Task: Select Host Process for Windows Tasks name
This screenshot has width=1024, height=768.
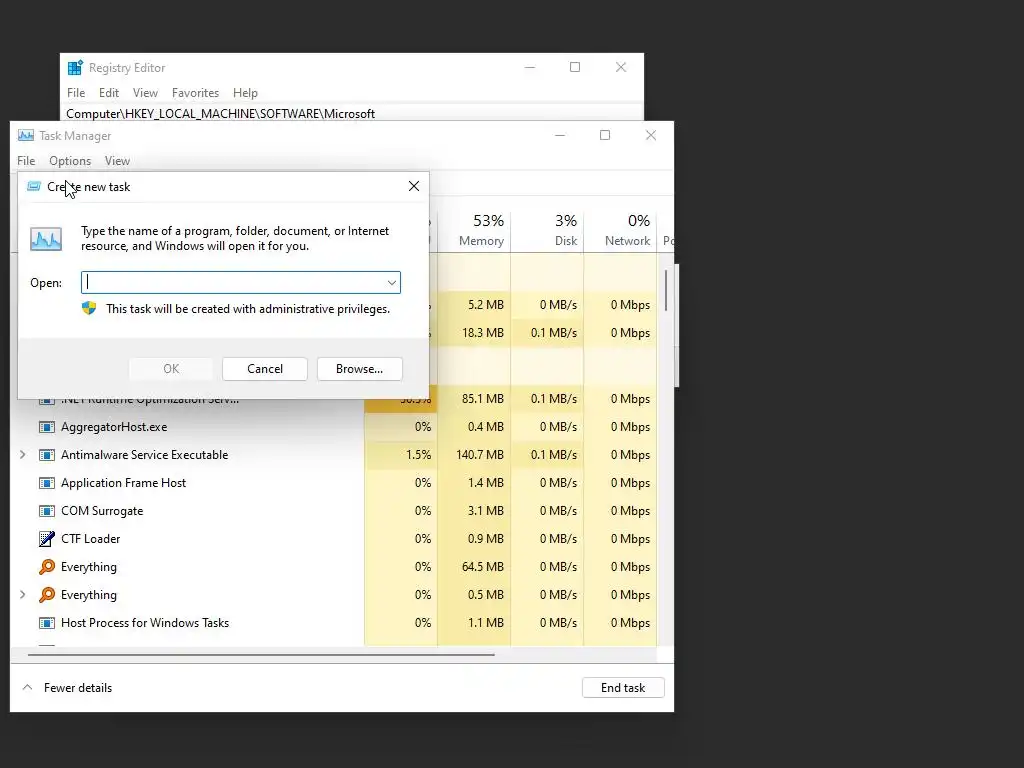Action: [145, 623]
